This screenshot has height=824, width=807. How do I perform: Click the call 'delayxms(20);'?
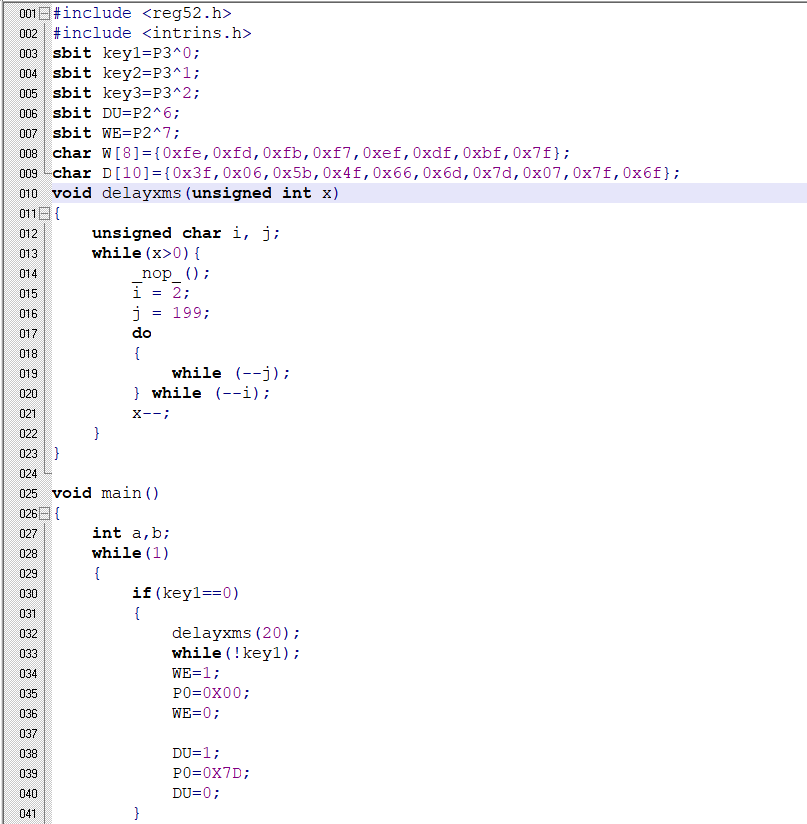[x=236, y=633]
